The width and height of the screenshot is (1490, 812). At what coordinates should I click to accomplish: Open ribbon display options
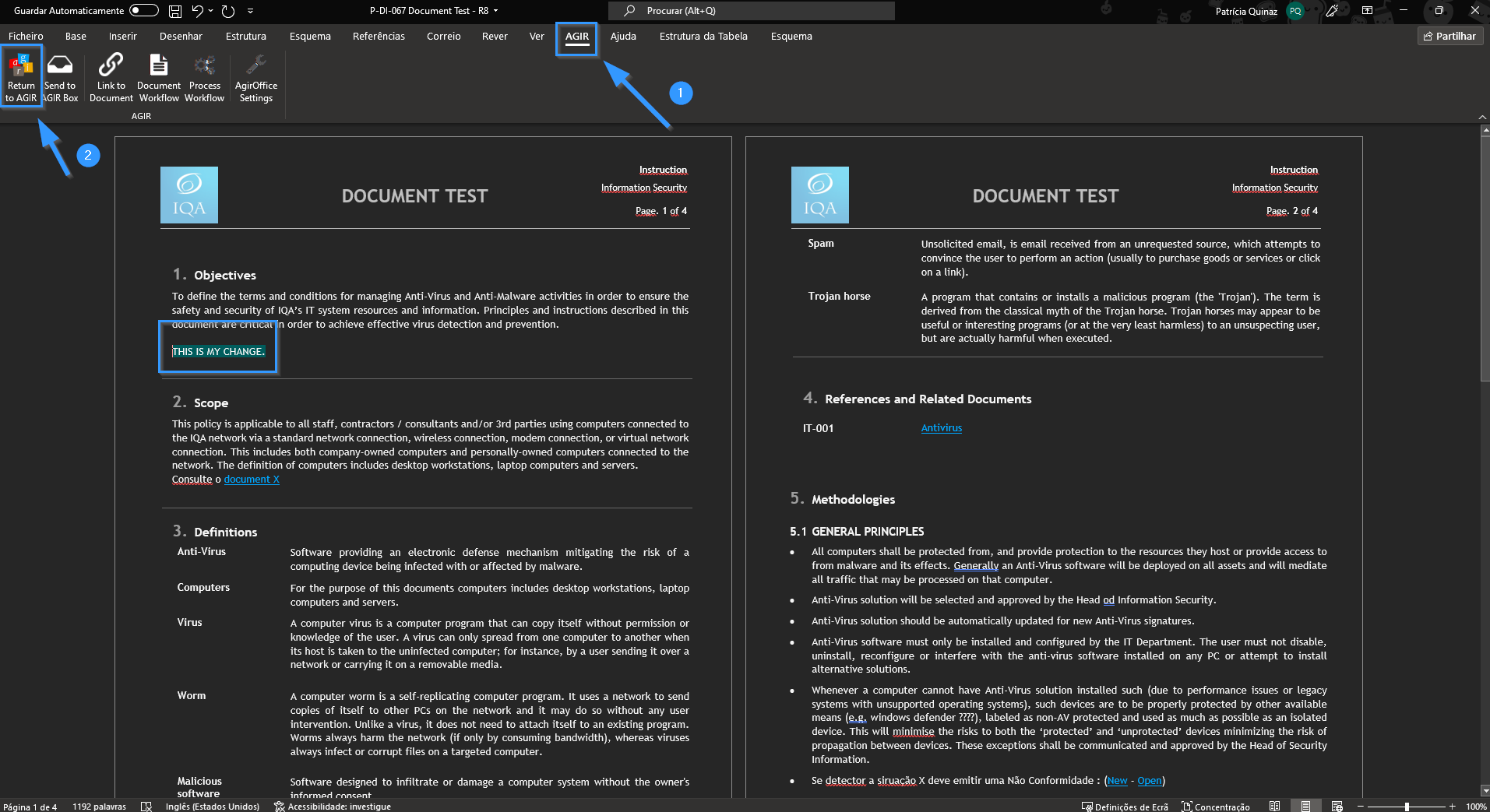pyautogui.click(x=1367, y=11)
